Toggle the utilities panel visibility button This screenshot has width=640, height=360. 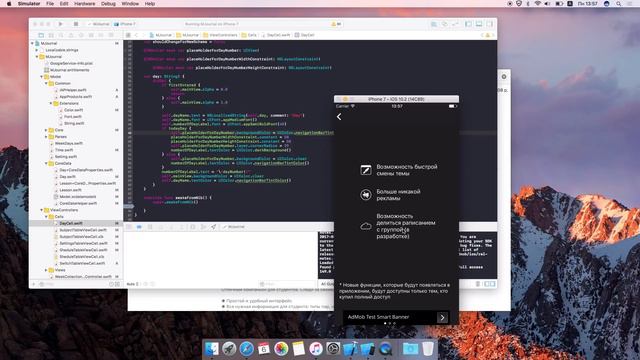pyautogui.click(x=489, y=24)
